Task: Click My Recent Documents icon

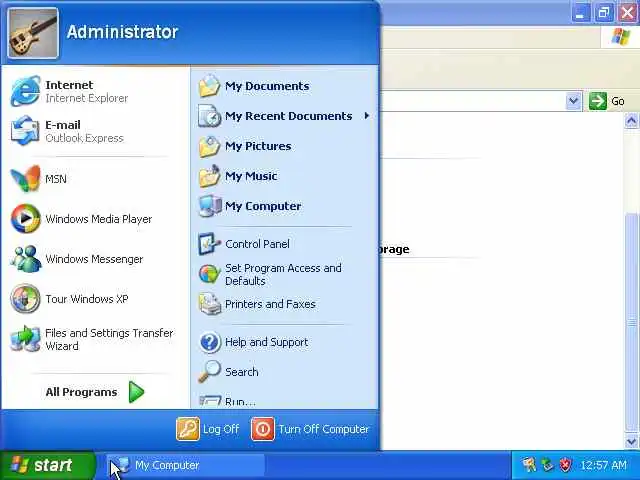Action: click(x=209, y=116)
